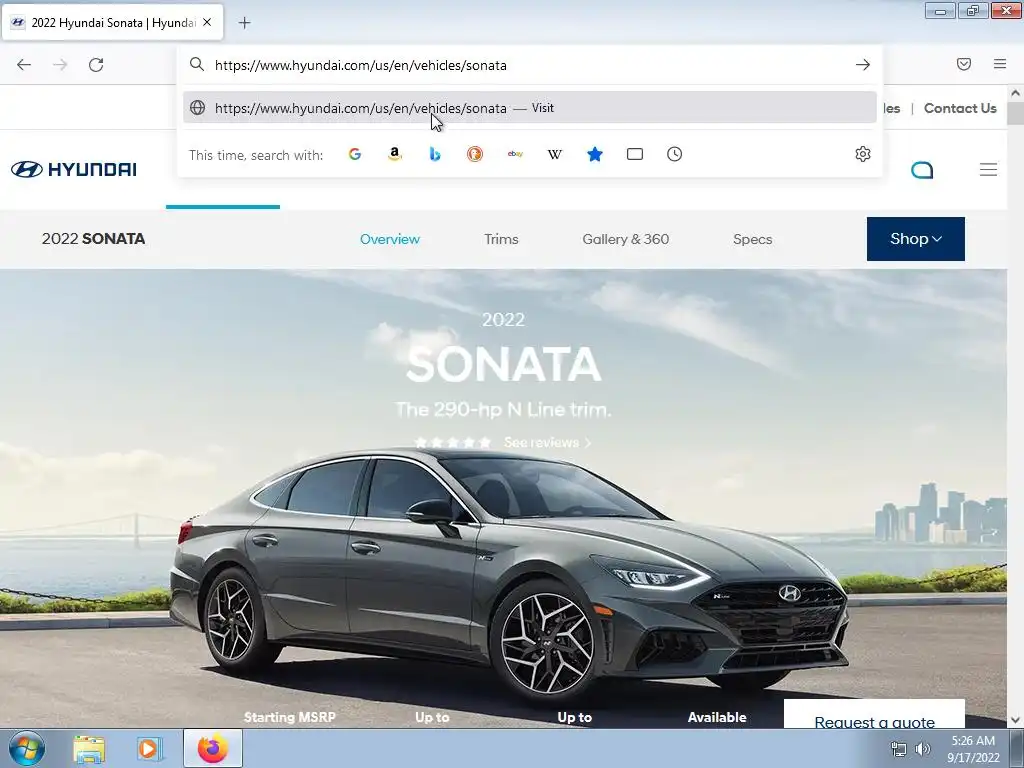Click the five-star rating display
1024x768 pixels.
tap(453, 443)
